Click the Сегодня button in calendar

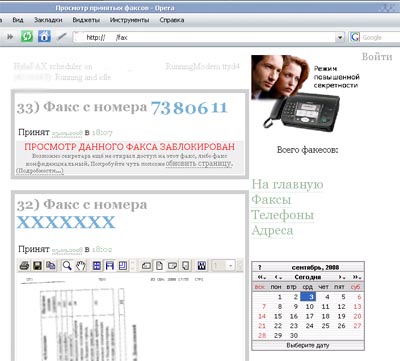[x=308, y=277]
